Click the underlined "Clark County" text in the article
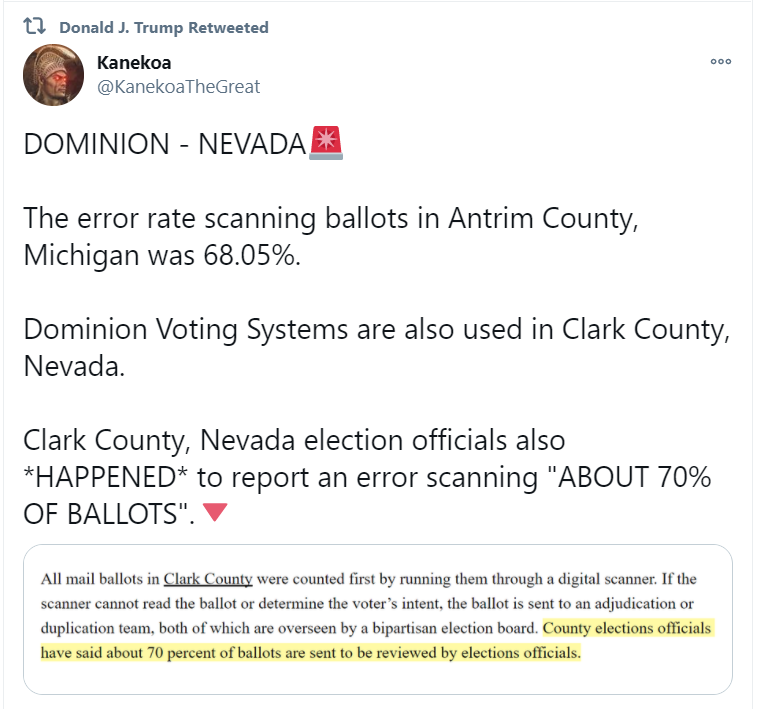The image size is (769, 709). (208, 579)
